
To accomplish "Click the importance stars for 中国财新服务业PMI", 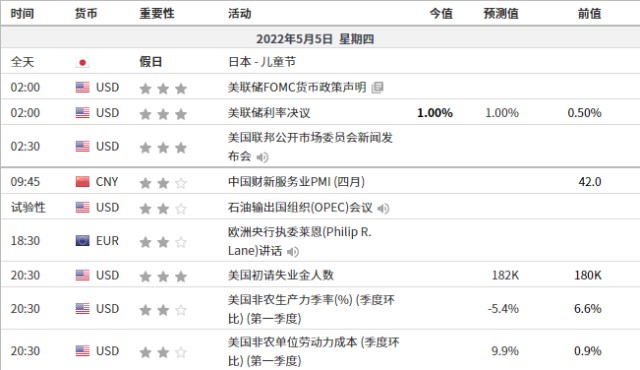I will tap(163, 182).
